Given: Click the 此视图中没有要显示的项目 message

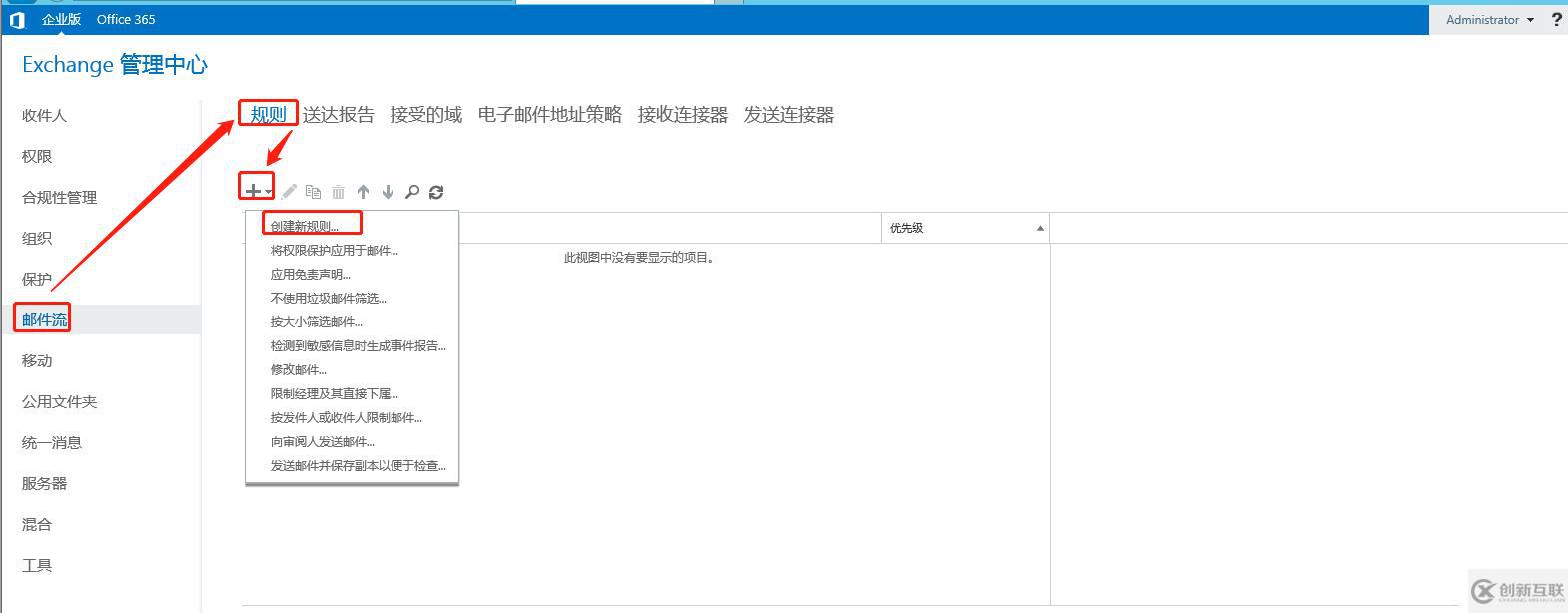Looking at the screenshot, I should pyautogui.click(x=639, y=258).
